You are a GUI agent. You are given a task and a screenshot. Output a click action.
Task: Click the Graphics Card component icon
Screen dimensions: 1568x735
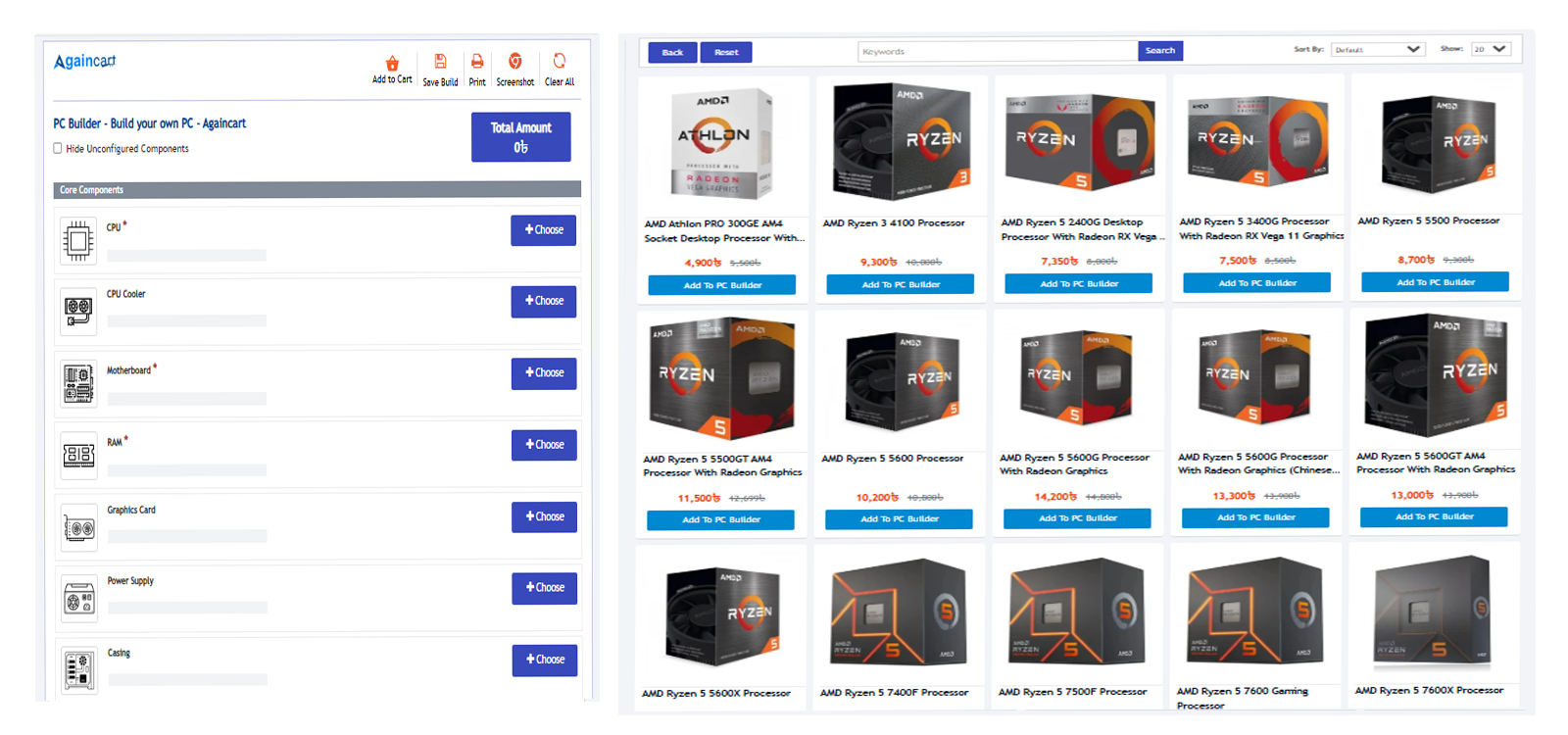[78, 527]
